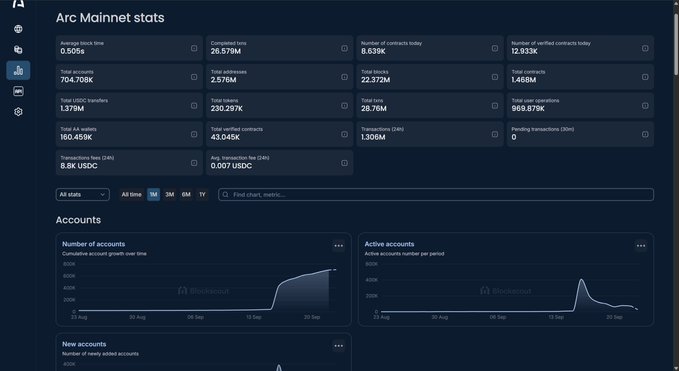
Task: Open Active accounts chart options menu
Action: point(640,246)
